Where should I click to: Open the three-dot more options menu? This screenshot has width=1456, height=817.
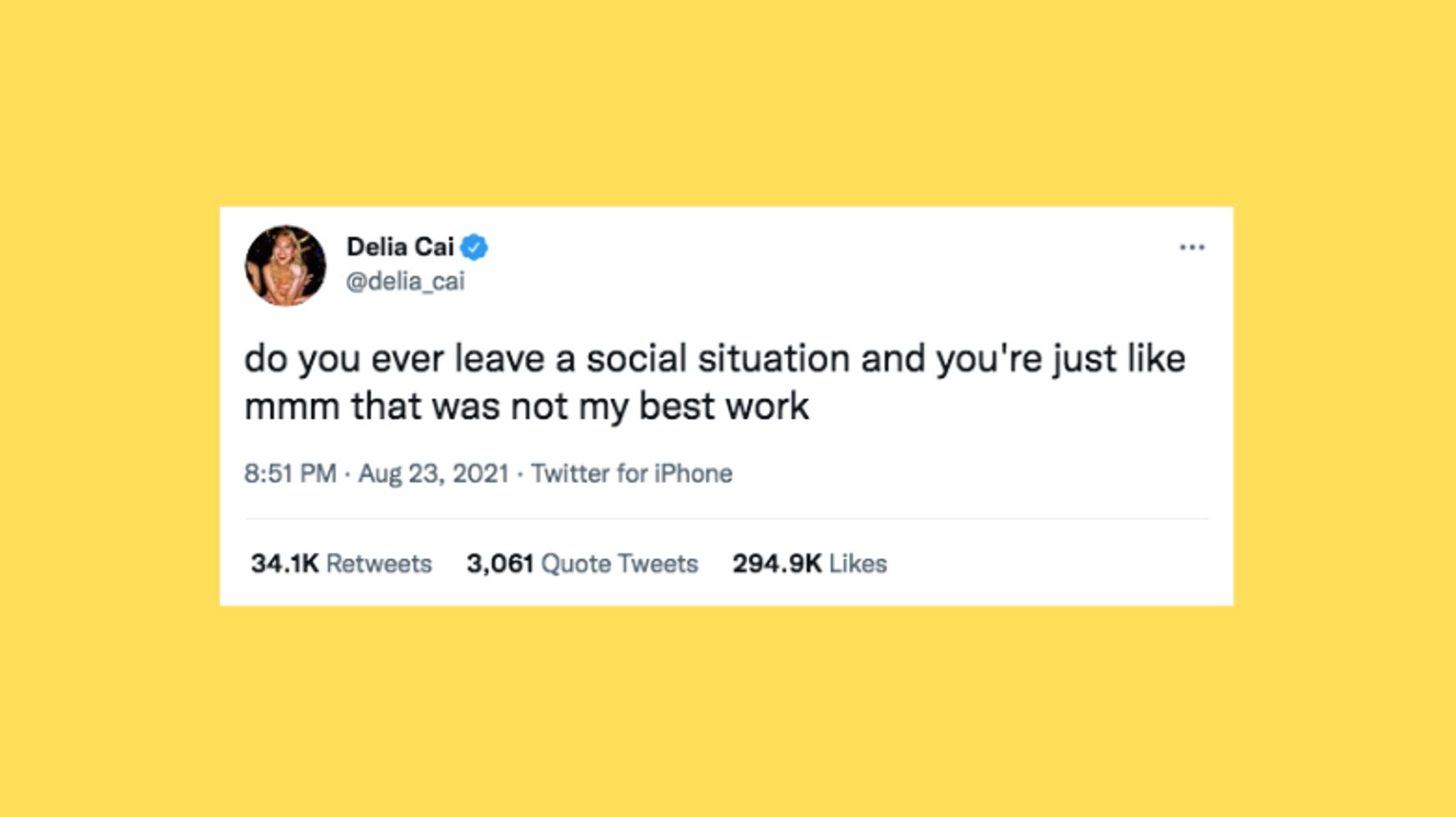1191,247
